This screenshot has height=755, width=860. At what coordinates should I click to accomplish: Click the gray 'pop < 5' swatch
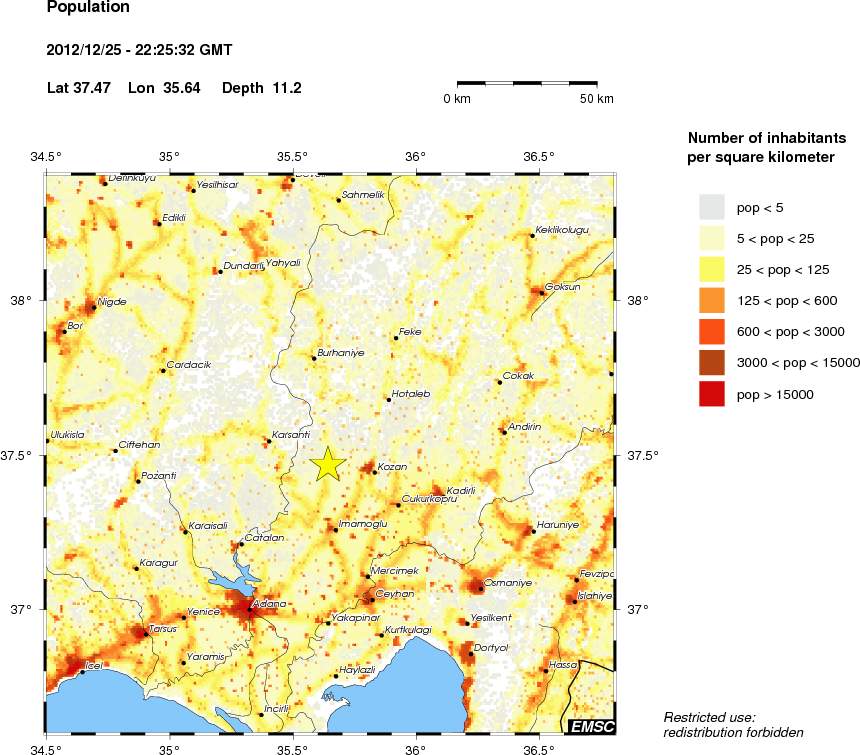pos(711,207)
